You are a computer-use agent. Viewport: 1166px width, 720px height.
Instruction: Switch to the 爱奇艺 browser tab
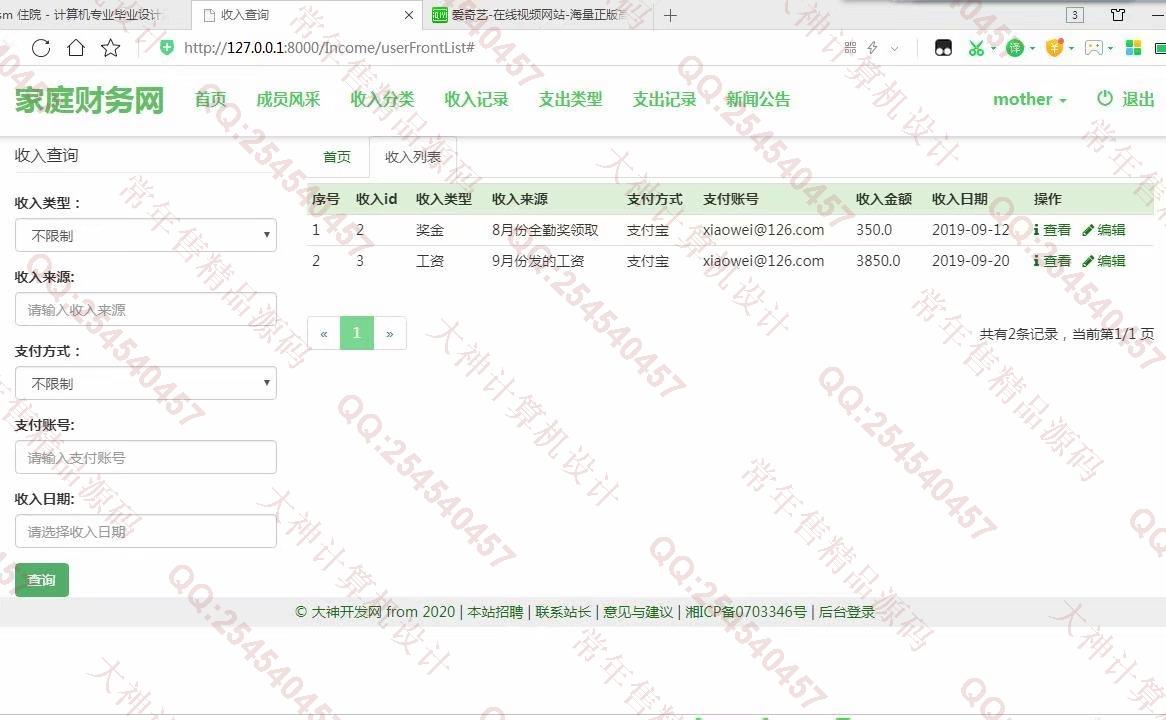[538, 15]
